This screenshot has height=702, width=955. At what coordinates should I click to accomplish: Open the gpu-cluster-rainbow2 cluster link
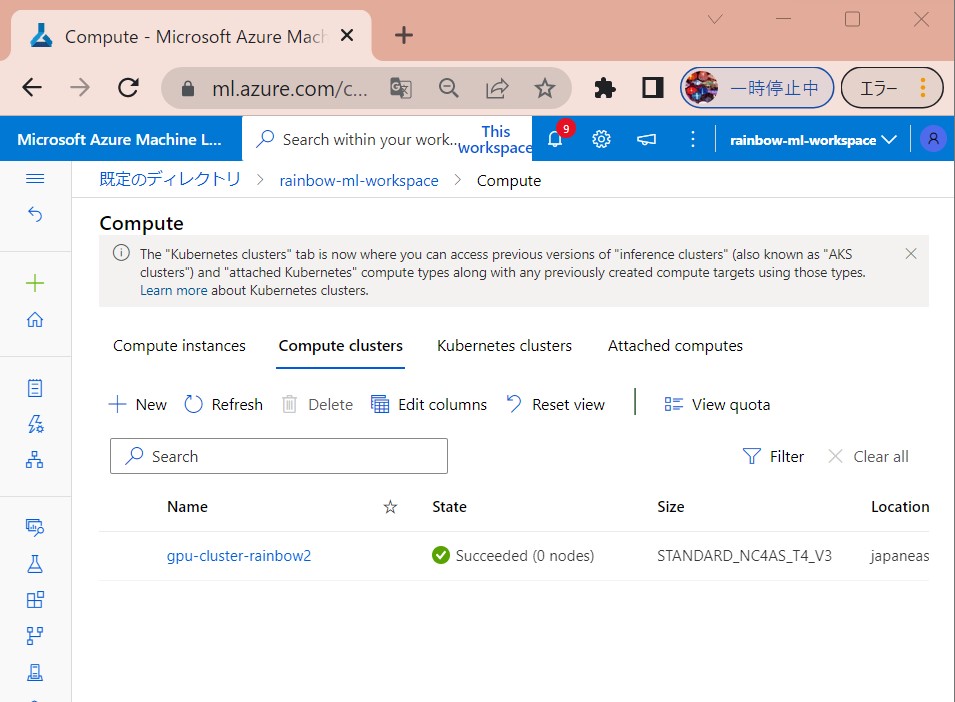239,556
